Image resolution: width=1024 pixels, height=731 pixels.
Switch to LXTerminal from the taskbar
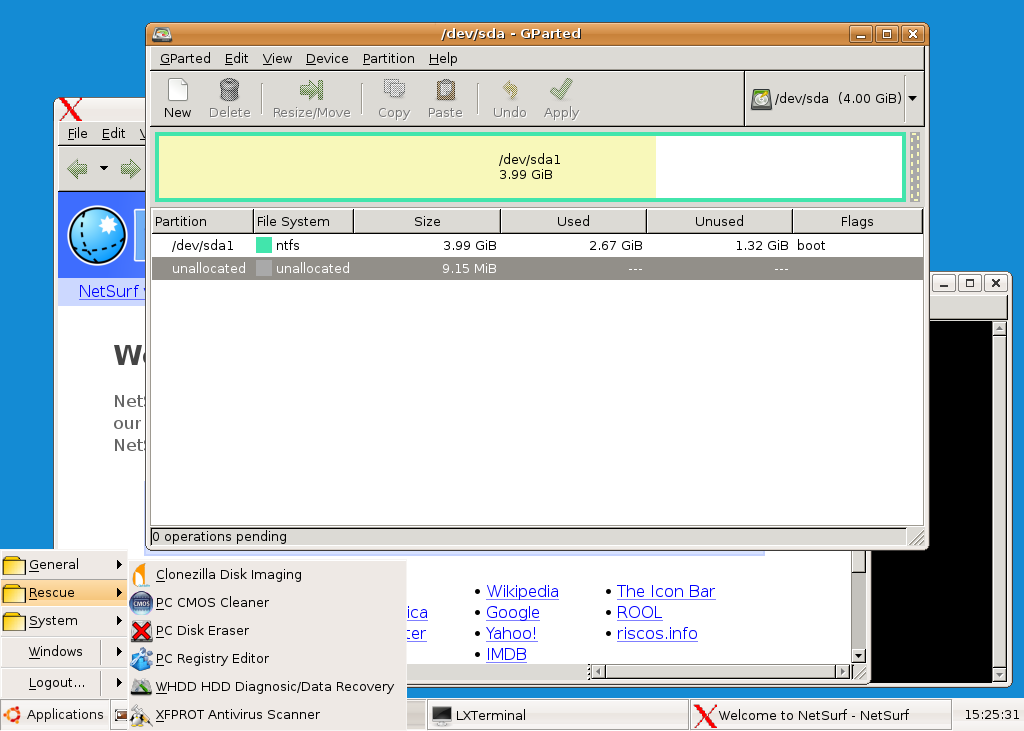pos(558,715)
